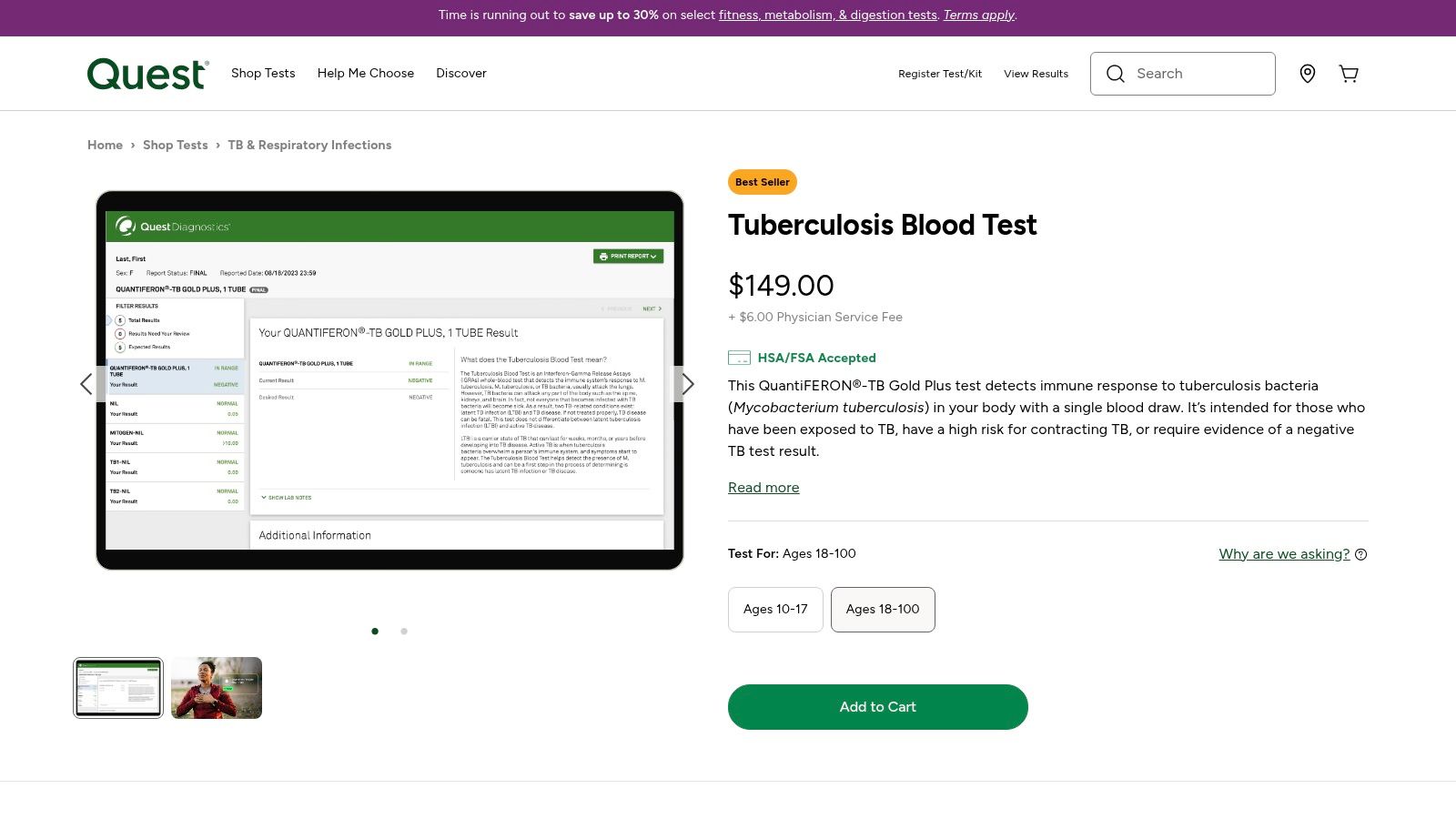Viewport: 1456px width, 819px height.
Task: Click the HSA/FSA card icon
Action: 738,358
